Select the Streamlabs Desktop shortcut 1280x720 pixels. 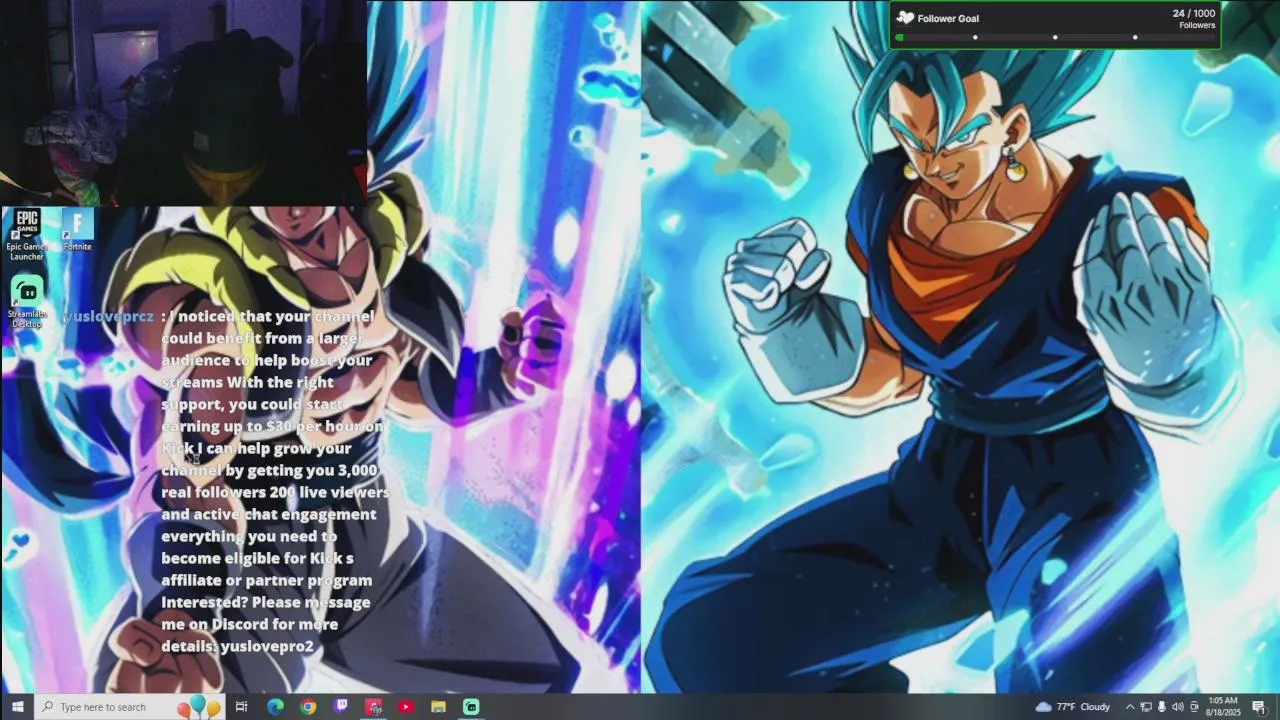(x=27, y=302)
